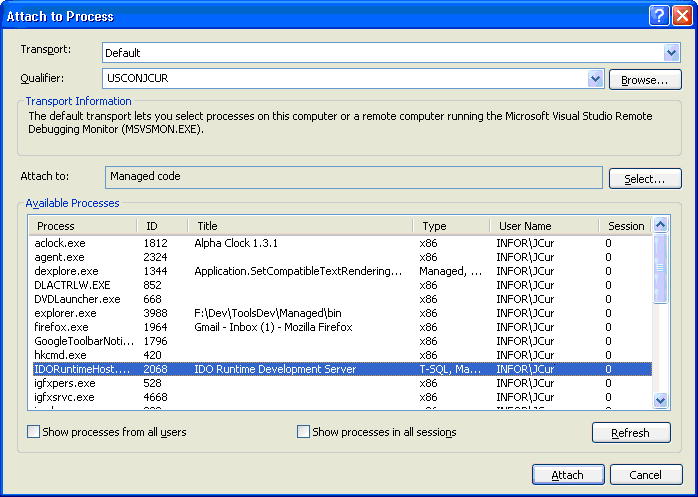Expand the Qualifier combo box arrow

tap(596, 79)
